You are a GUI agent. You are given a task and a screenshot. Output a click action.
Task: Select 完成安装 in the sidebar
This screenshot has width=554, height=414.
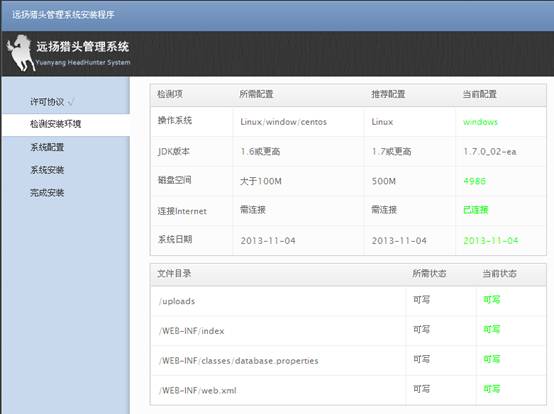47,193
